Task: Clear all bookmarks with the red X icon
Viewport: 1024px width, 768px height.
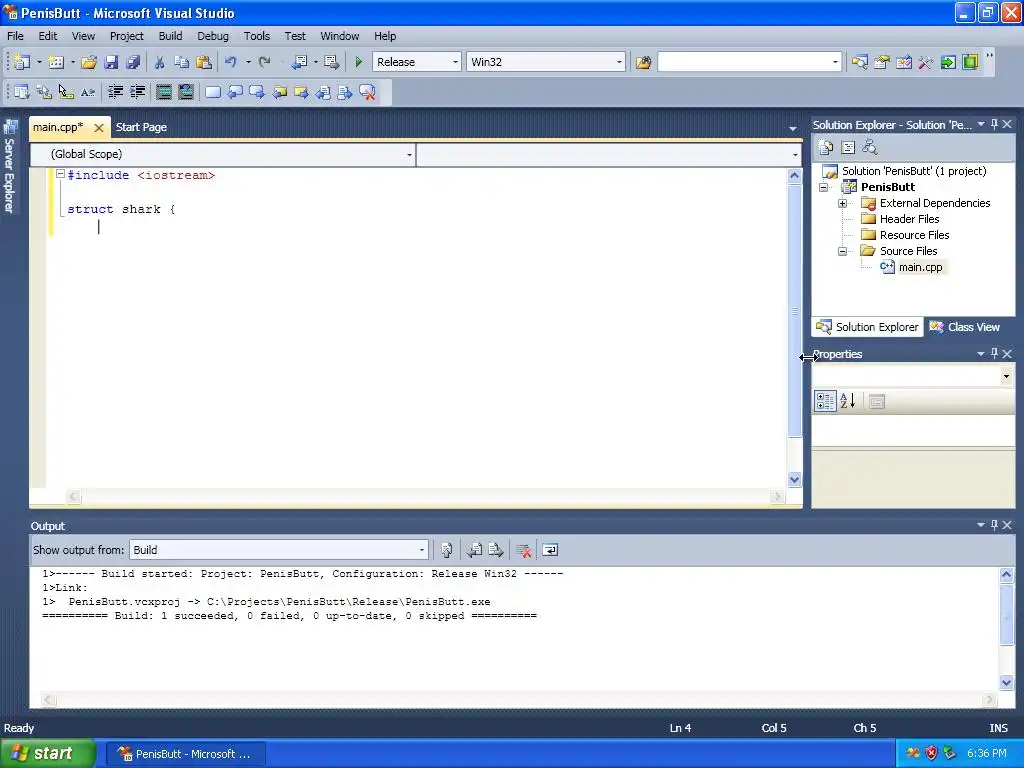Action: 368,92
